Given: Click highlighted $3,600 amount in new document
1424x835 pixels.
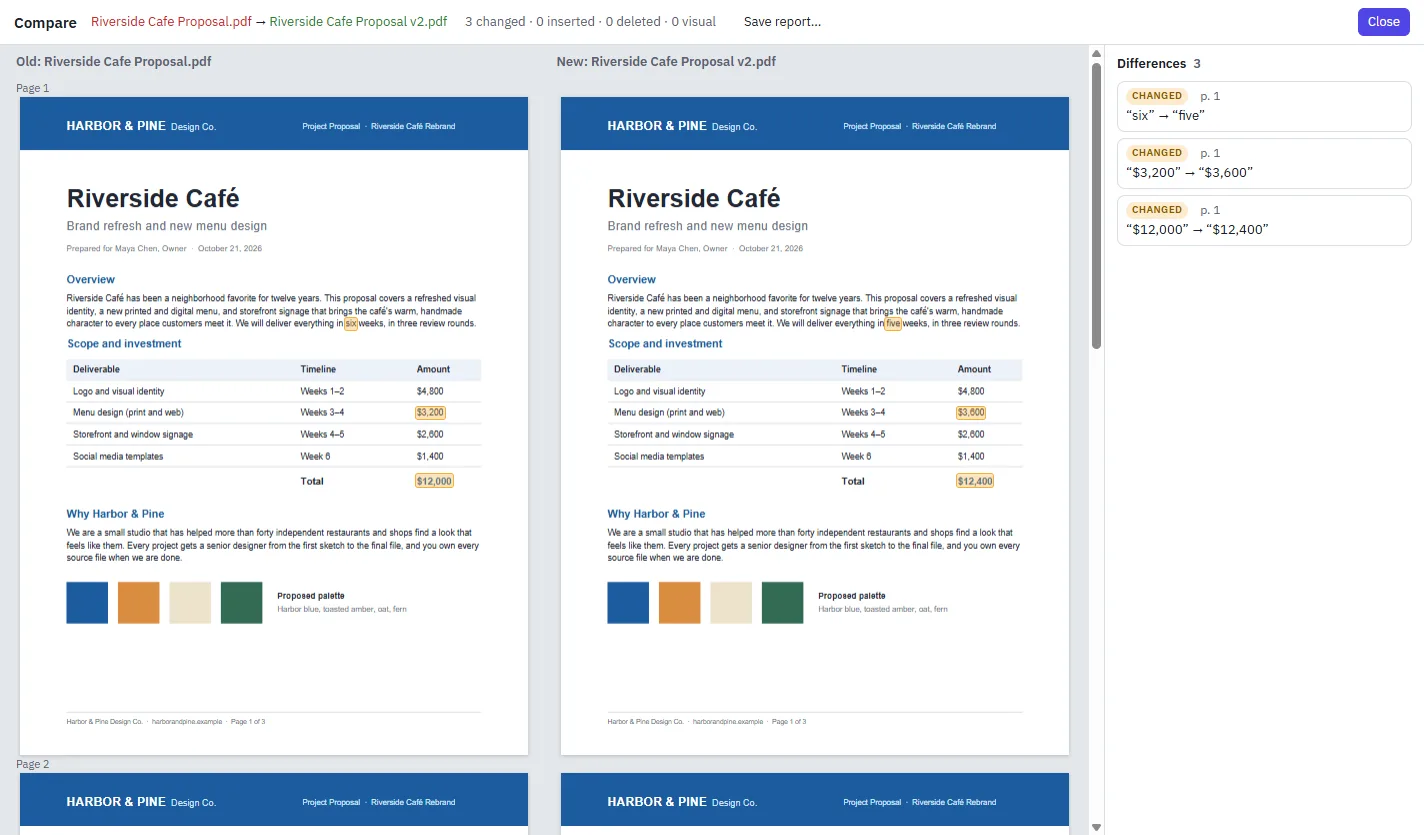Looking at the screenshot, I should 971,412.
